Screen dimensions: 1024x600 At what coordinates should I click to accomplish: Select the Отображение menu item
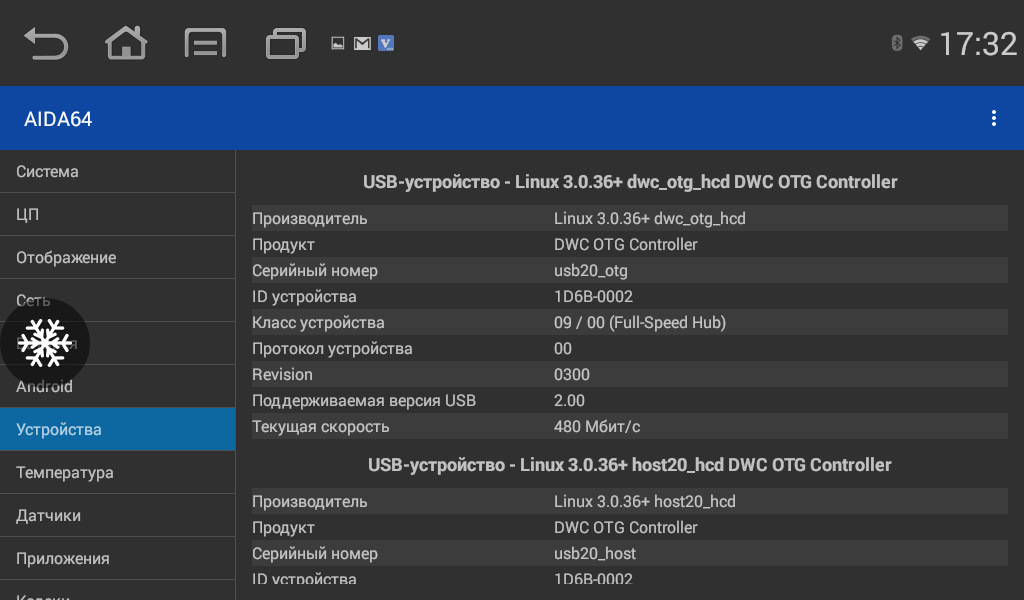click(118, 257)
